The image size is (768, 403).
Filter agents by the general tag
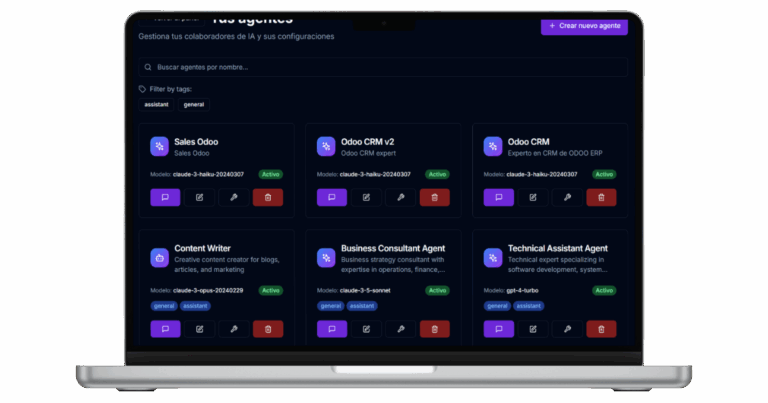coord(194,104)
